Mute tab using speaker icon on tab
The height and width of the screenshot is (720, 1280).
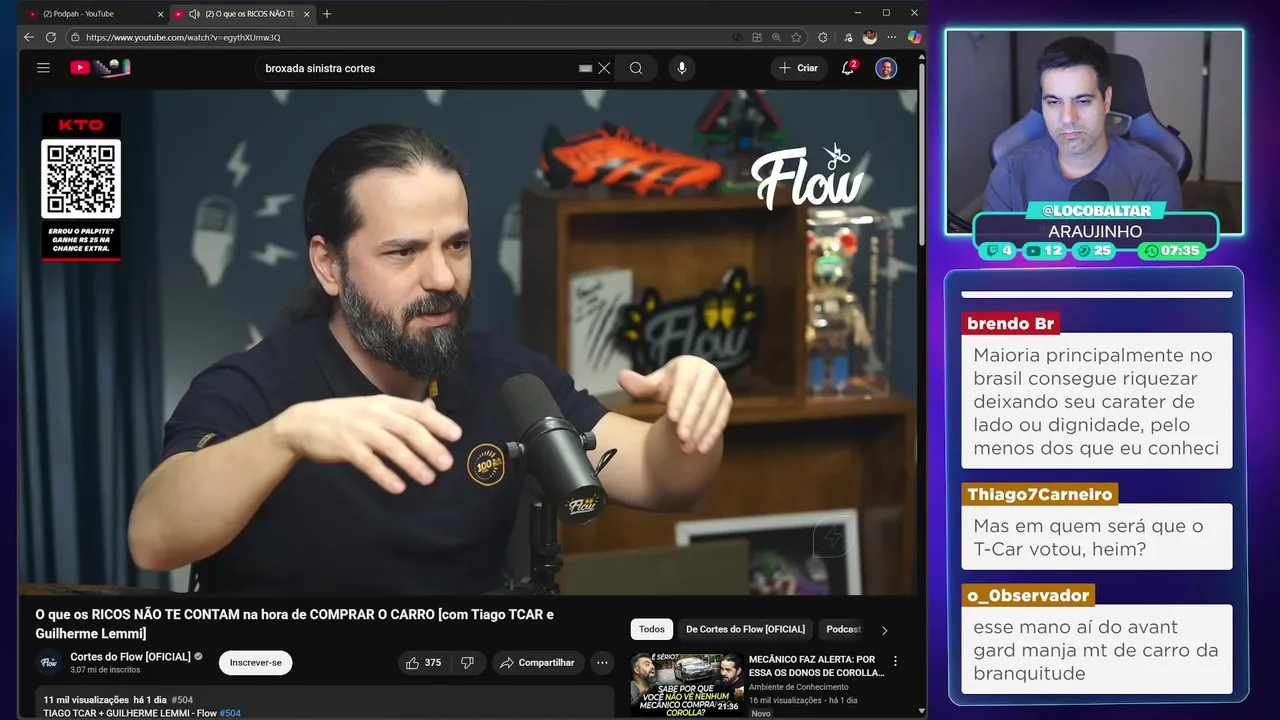[194, 14]
